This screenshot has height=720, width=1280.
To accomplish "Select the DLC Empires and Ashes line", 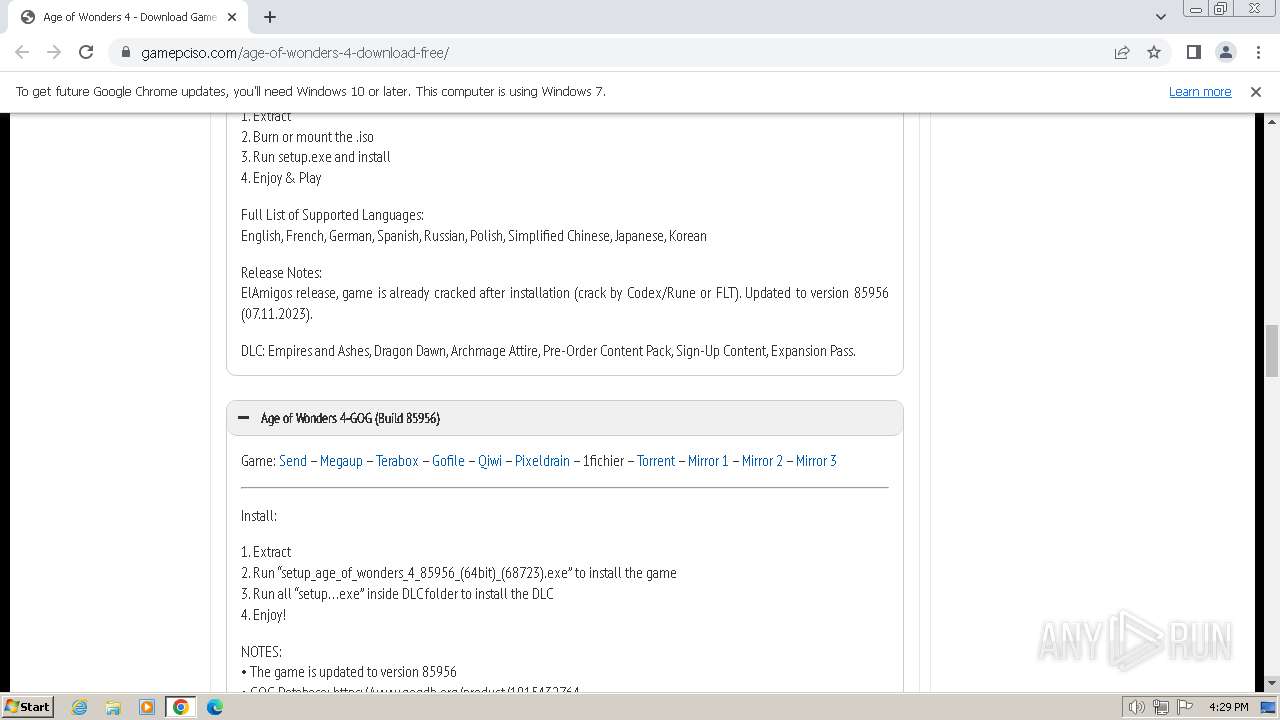I will coord(548,351).
